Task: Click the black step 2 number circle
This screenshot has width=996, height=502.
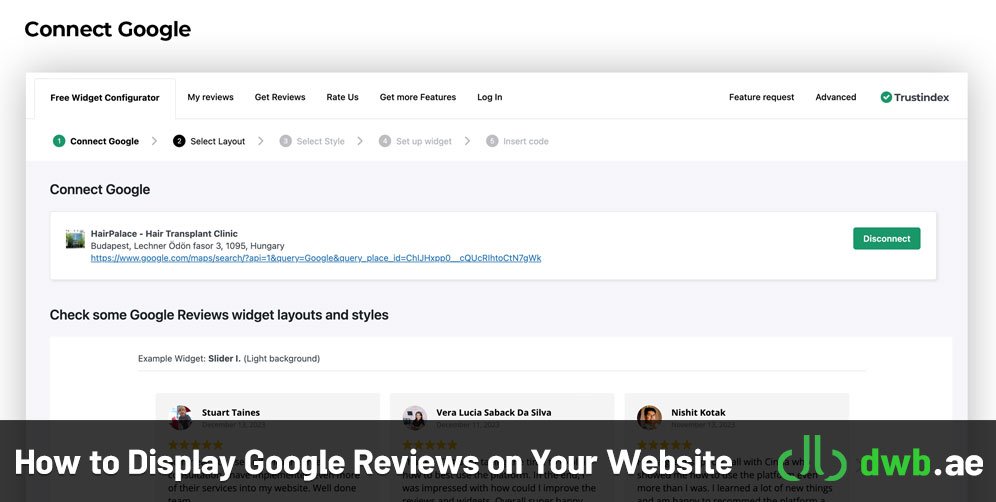Action: [x=179, y=141]
